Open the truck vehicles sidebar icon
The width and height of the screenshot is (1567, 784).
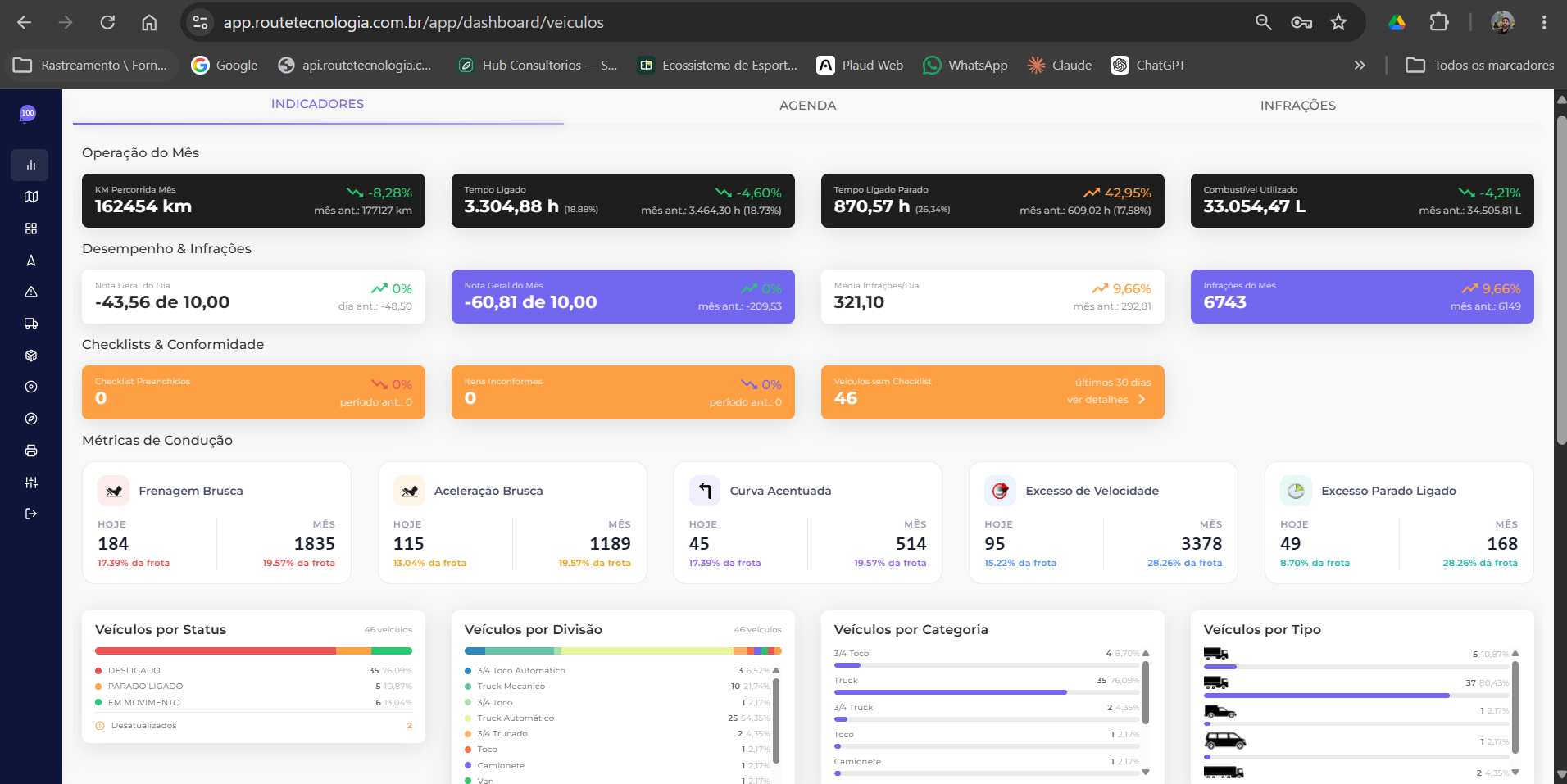[30, 324]
